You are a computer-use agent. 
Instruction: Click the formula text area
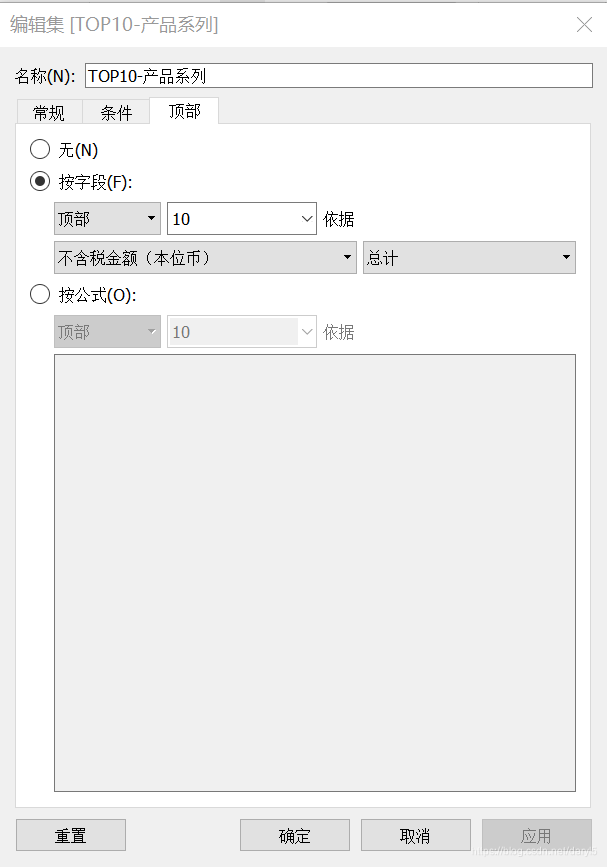315,570
